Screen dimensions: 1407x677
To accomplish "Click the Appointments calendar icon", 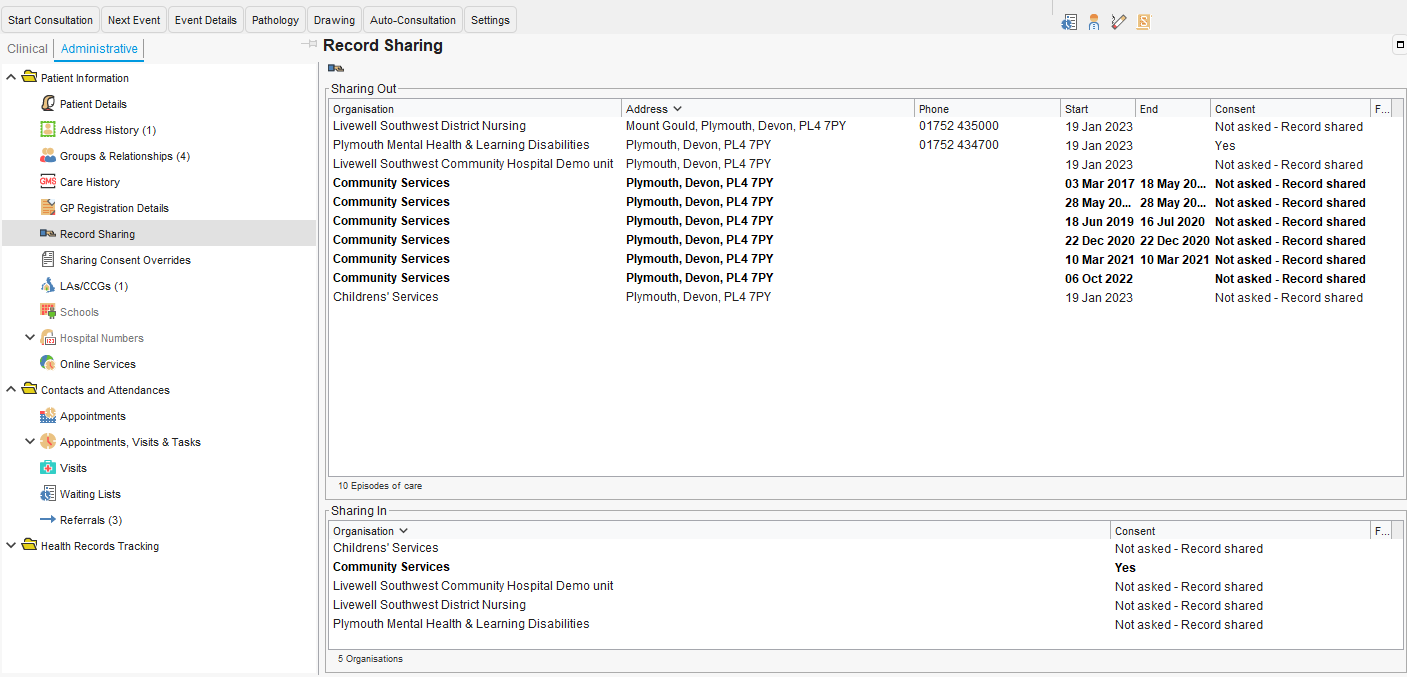I will coord(48,416).
